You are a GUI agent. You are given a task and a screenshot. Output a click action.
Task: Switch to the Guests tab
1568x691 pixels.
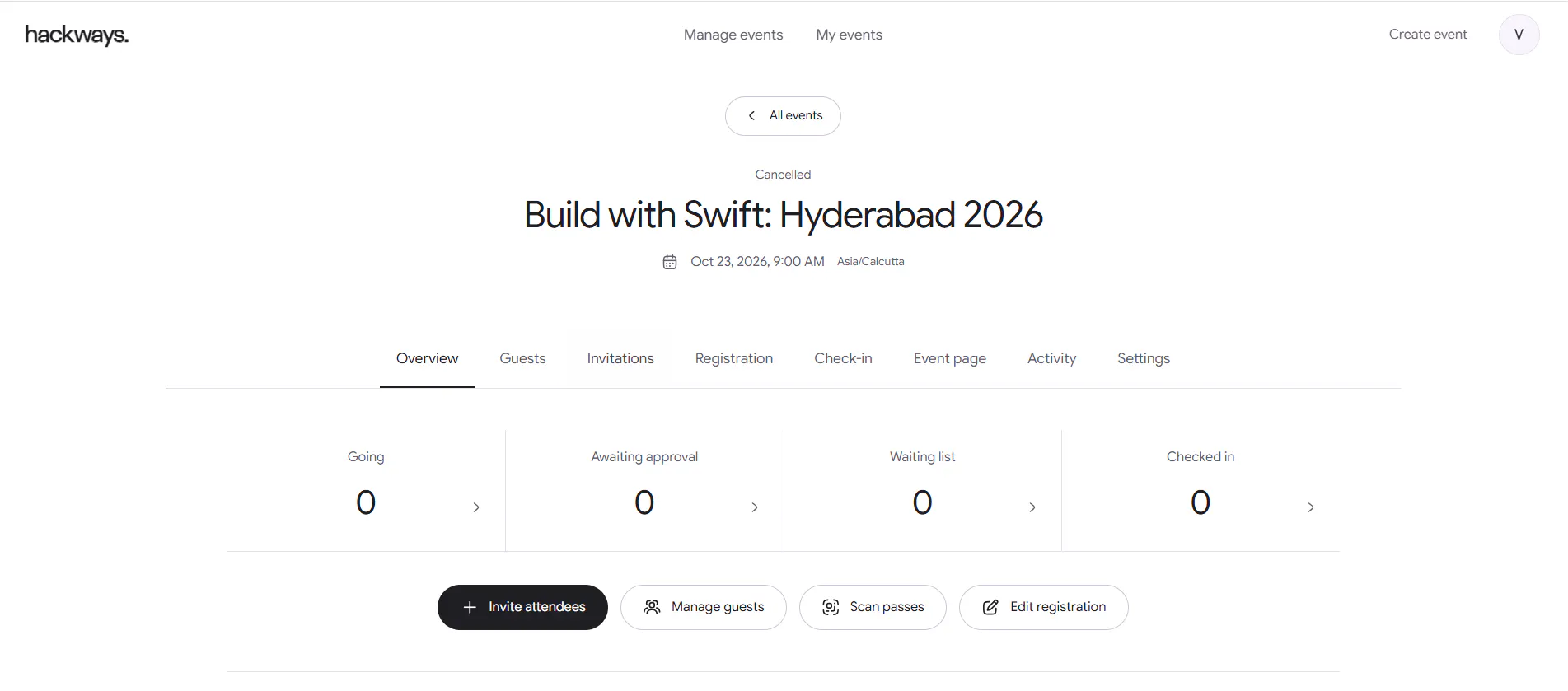[522, 358]
